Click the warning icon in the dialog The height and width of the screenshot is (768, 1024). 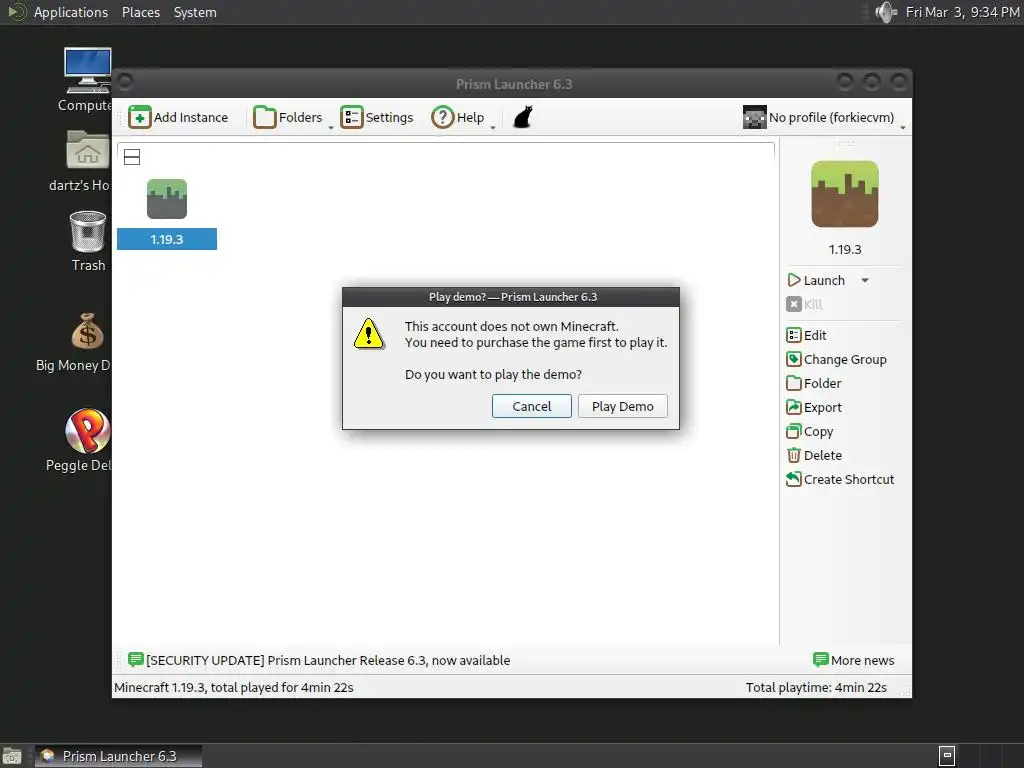369,334
